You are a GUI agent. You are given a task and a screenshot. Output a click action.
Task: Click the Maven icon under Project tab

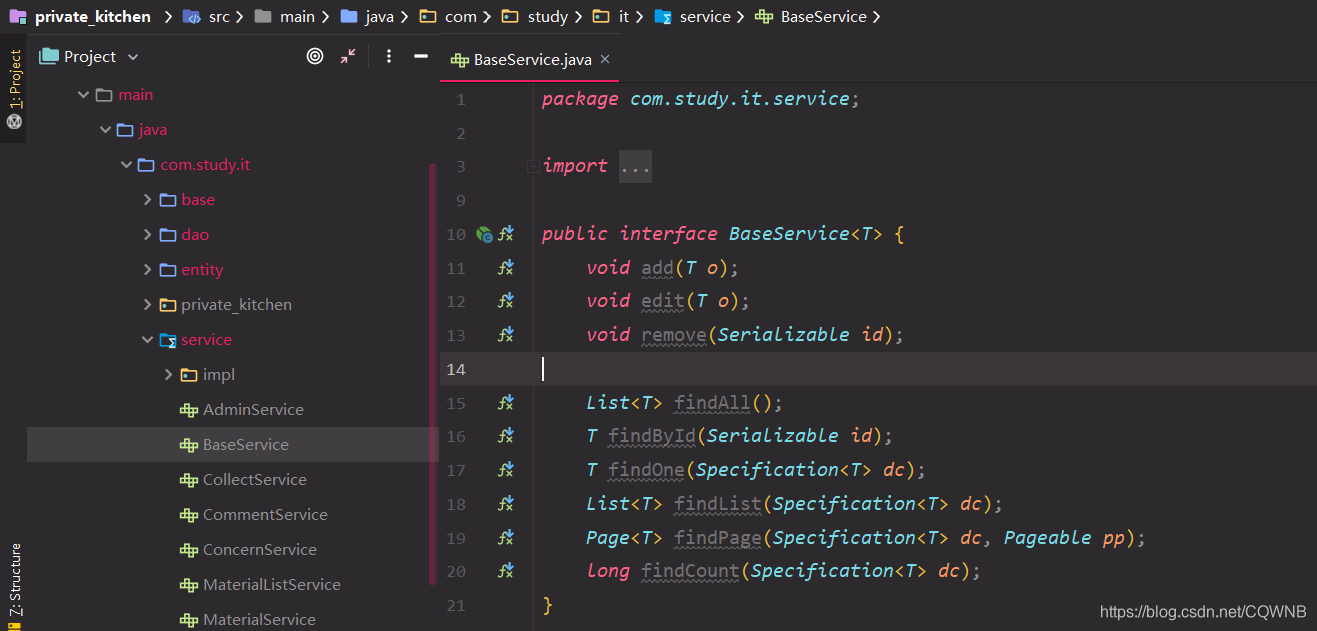14,121
